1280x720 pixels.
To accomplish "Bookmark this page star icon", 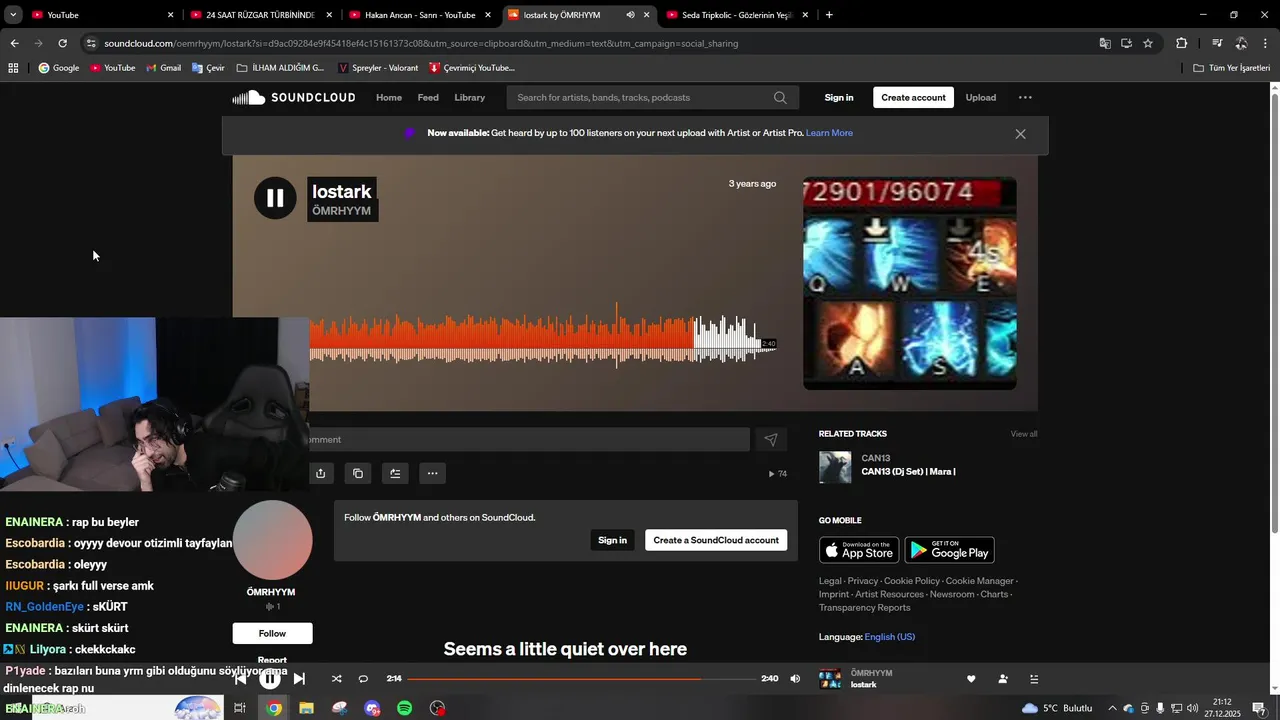I will [x=1148, y=43].
